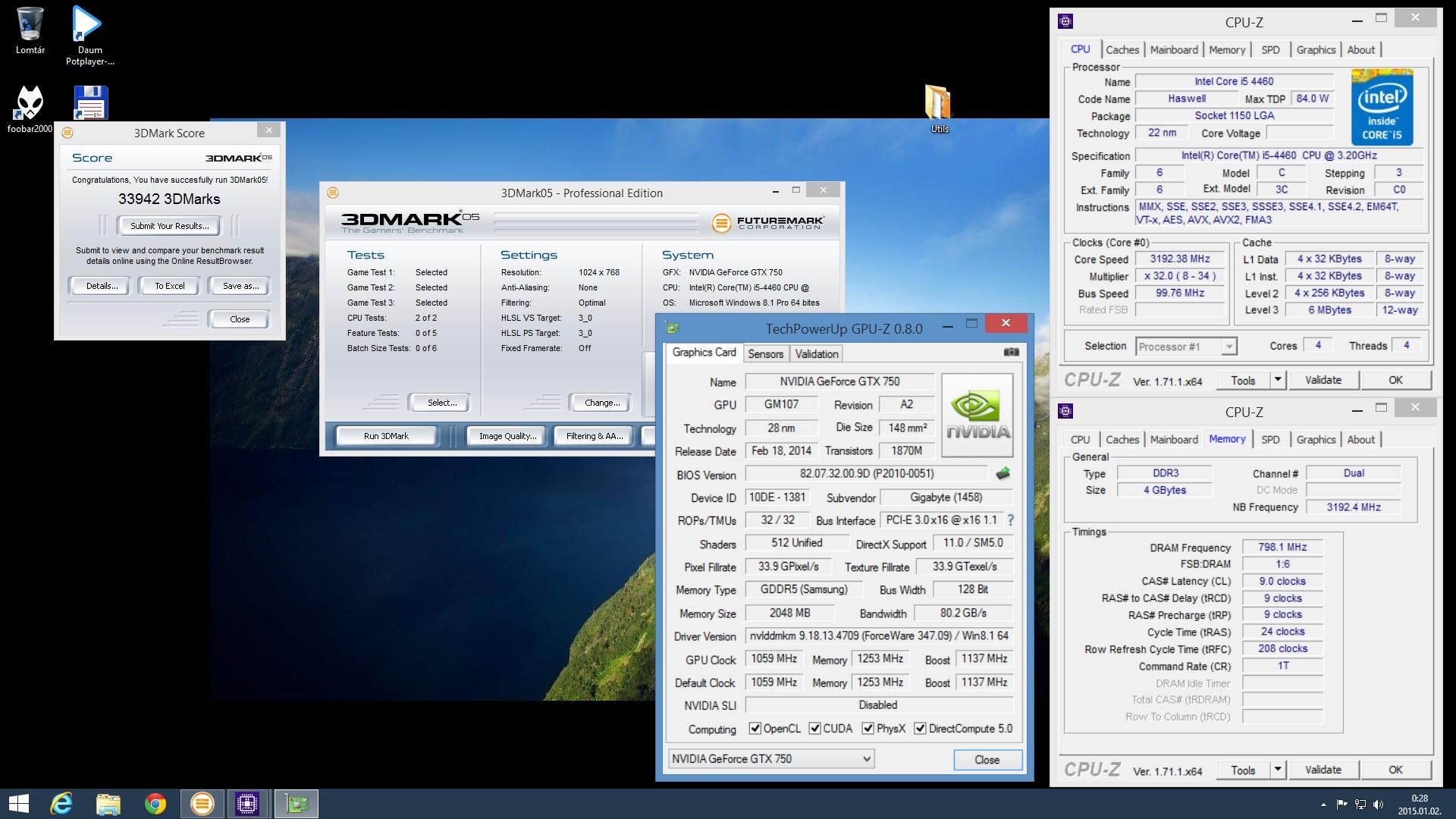Screen dimensions: 1456x819
Task: Toggle the OpenCL checkbox
Action: (755, 729)
